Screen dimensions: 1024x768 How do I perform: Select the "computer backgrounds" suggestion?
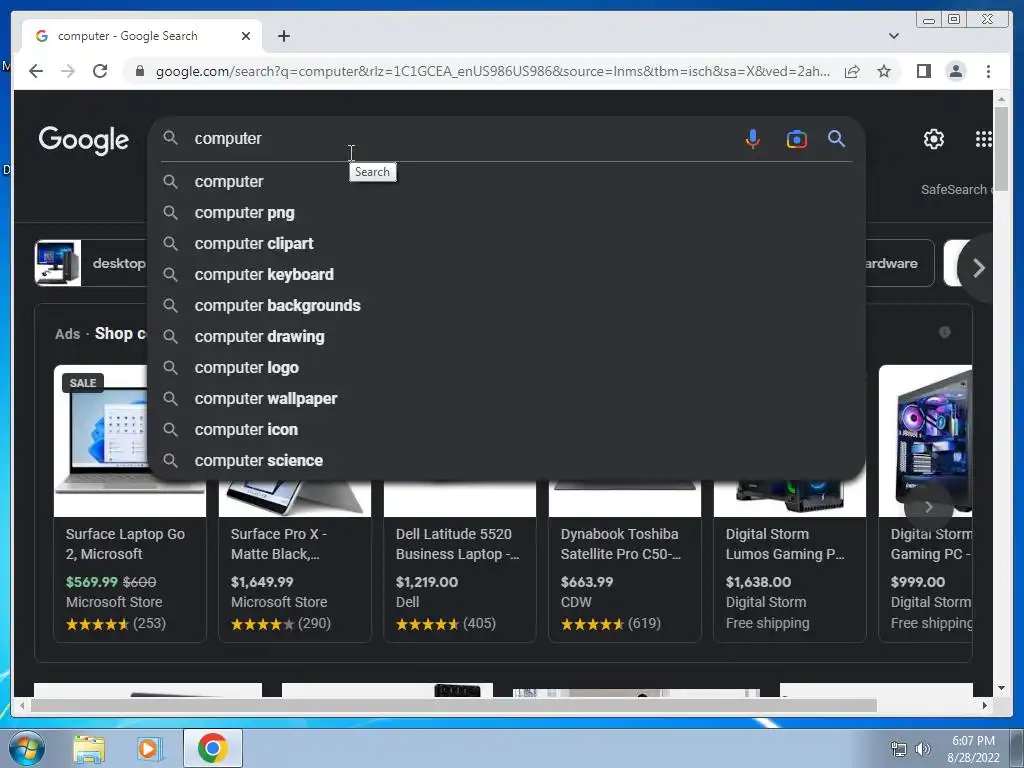click(507, 306)
